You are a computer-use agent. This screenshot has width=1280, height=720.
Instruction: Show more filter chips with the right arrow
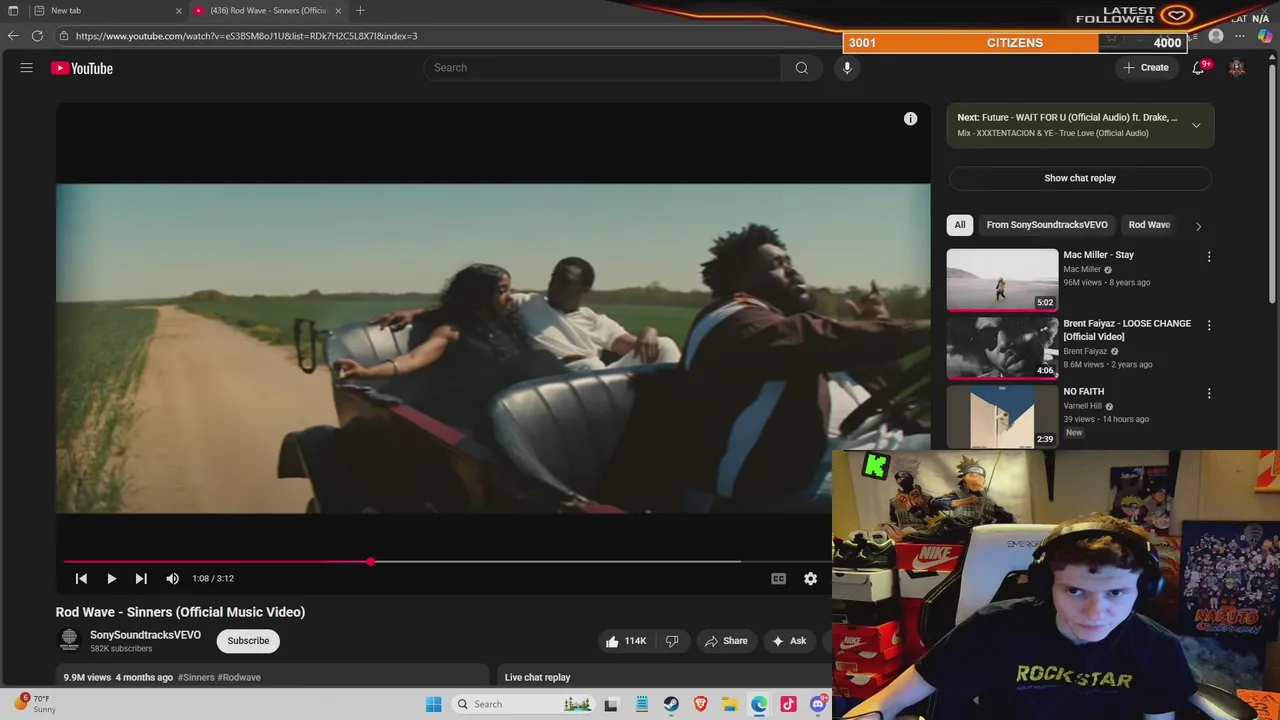click(1198, 226)
